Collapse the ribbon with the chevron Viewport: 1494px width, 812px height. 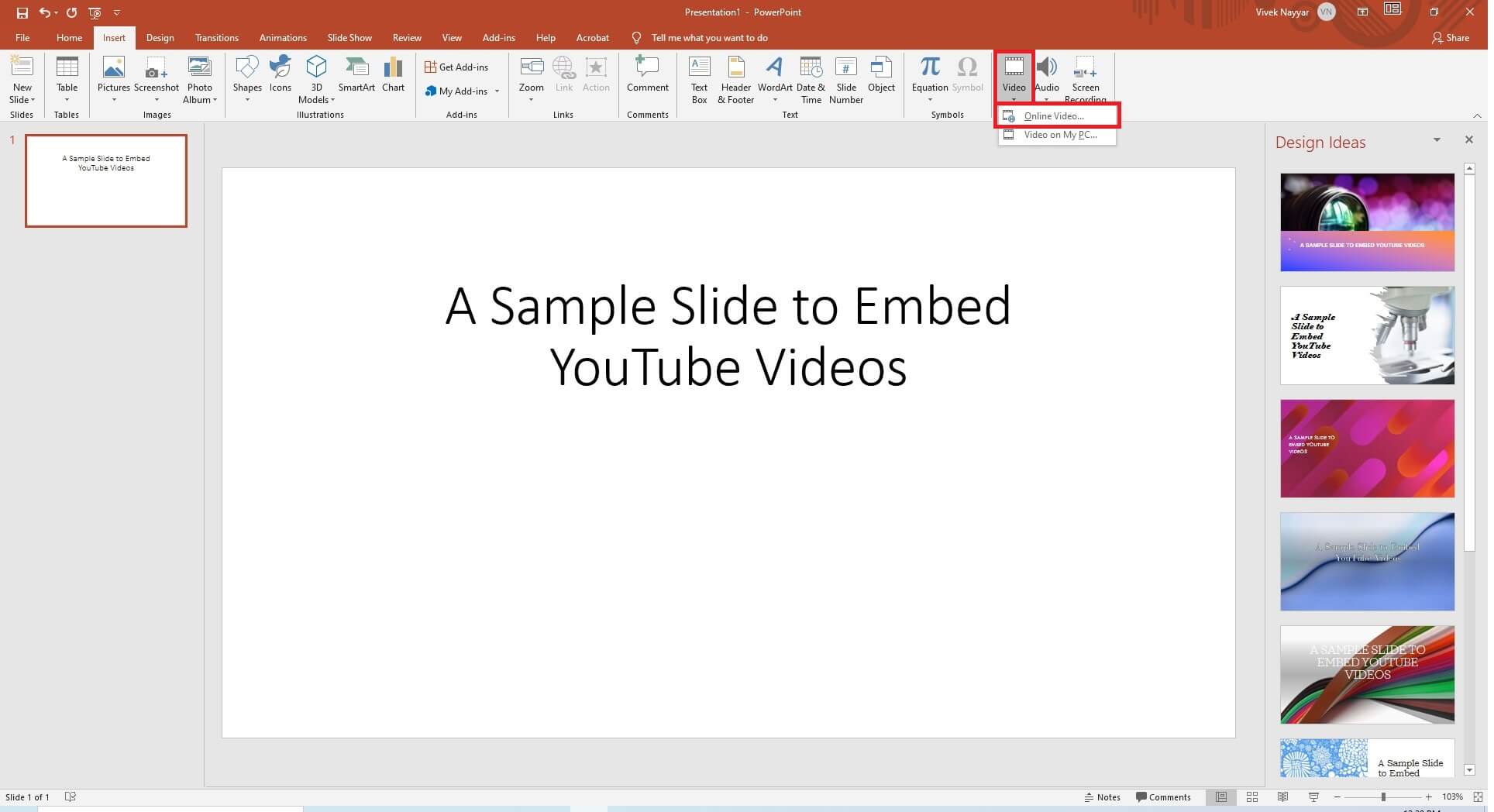(x=1477, y=115)
